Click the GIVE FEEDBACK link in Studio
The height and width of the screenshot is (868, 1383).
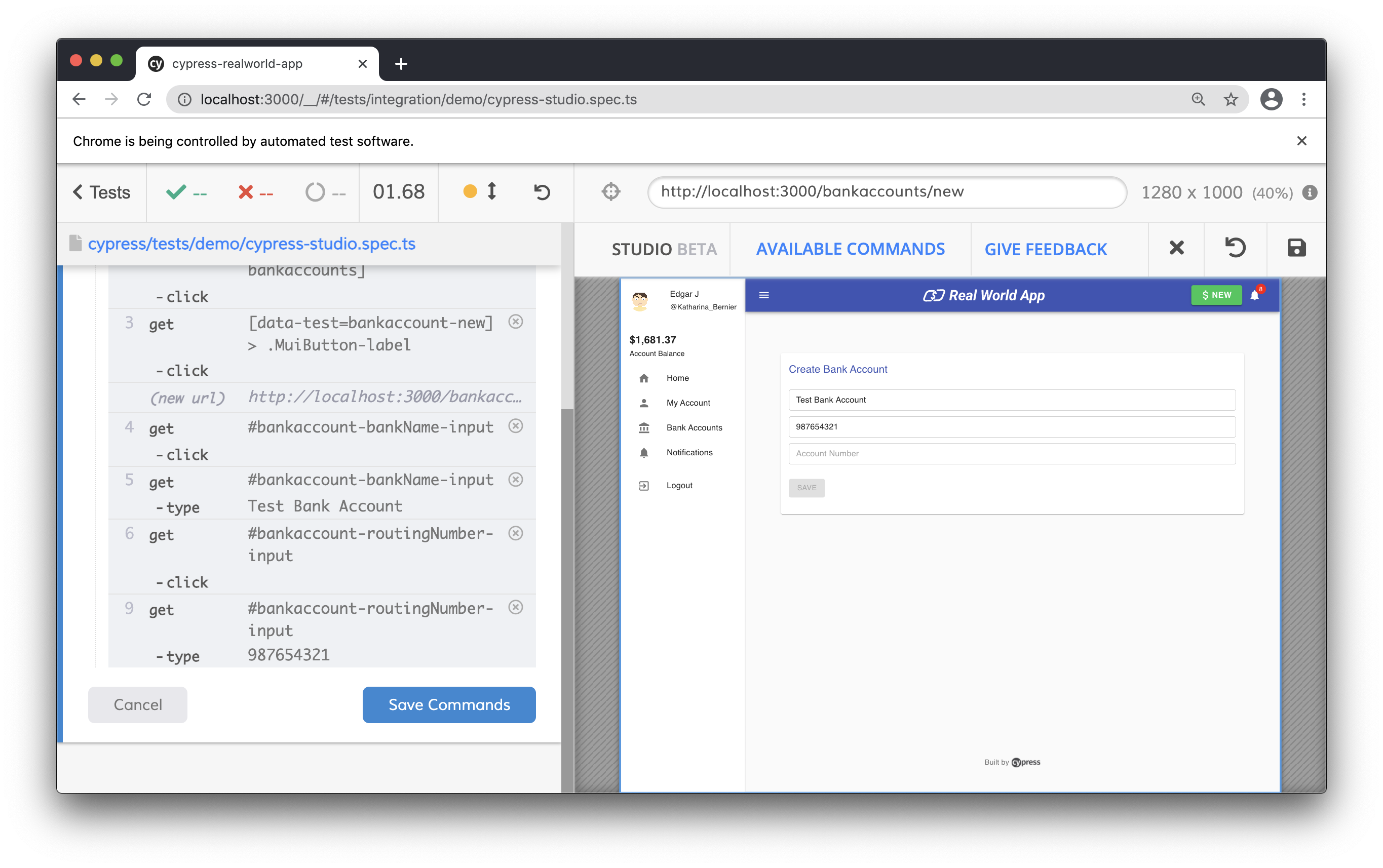coord(1045,249)
